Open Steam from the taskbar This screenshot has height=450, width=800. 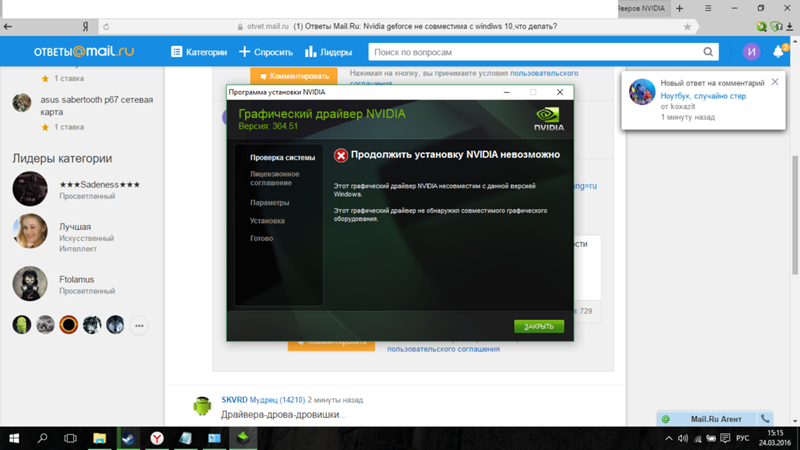128,438
